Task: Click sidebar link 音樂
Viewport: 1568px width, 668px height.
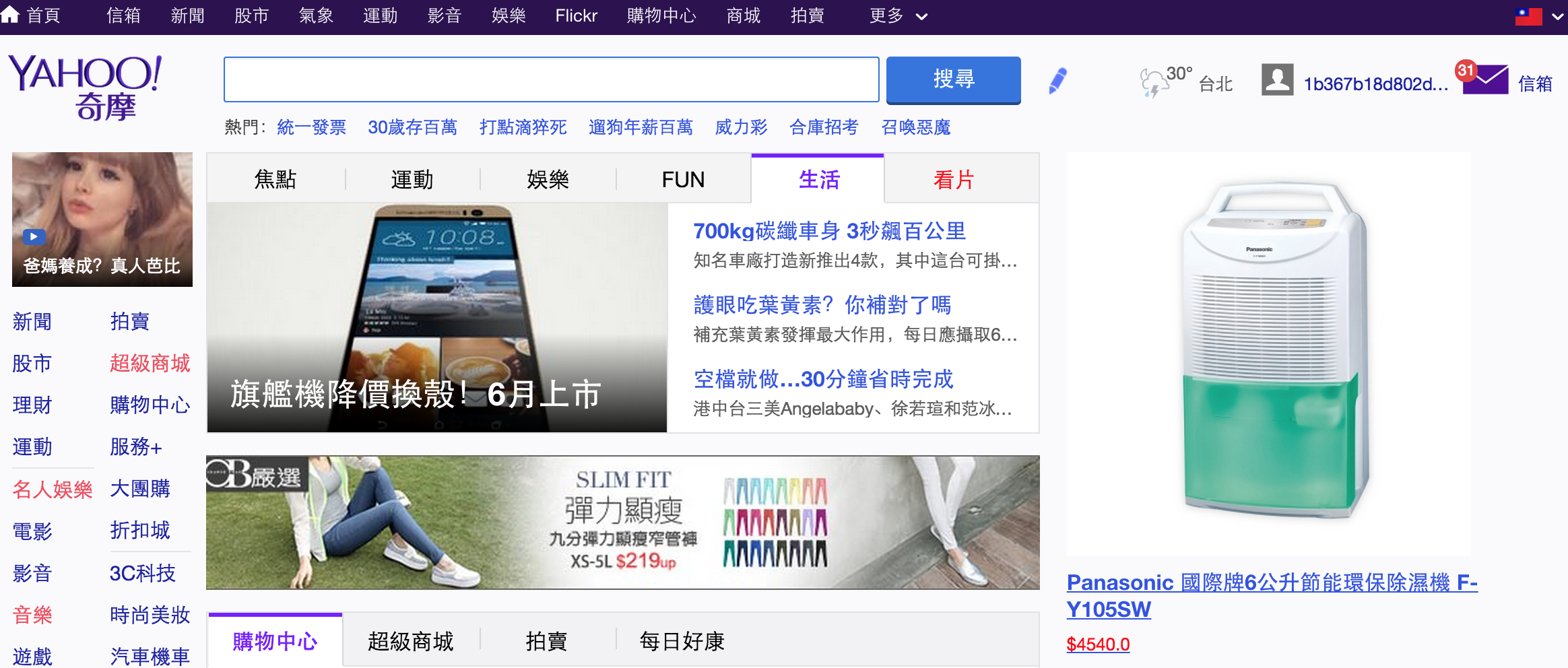Action: [32, 615]
